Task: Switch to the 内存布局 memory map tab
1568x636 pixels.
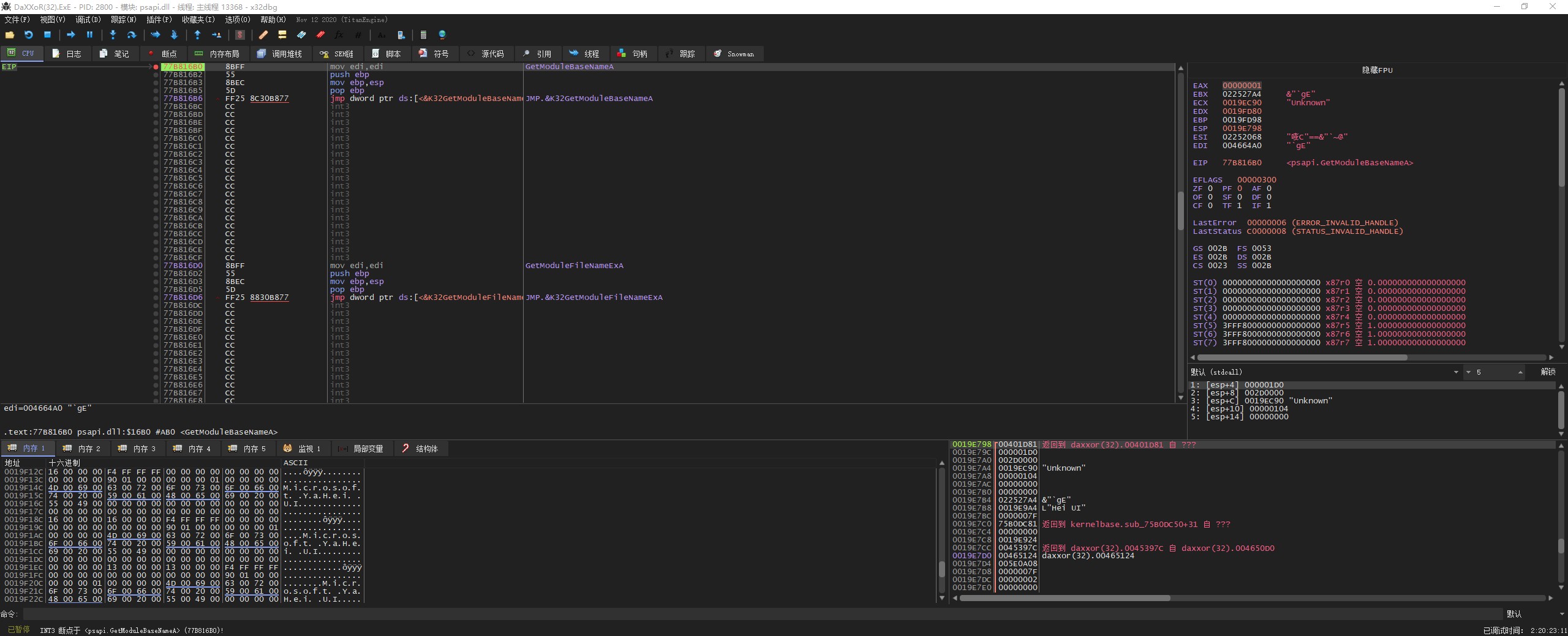Action: [217, 54]
